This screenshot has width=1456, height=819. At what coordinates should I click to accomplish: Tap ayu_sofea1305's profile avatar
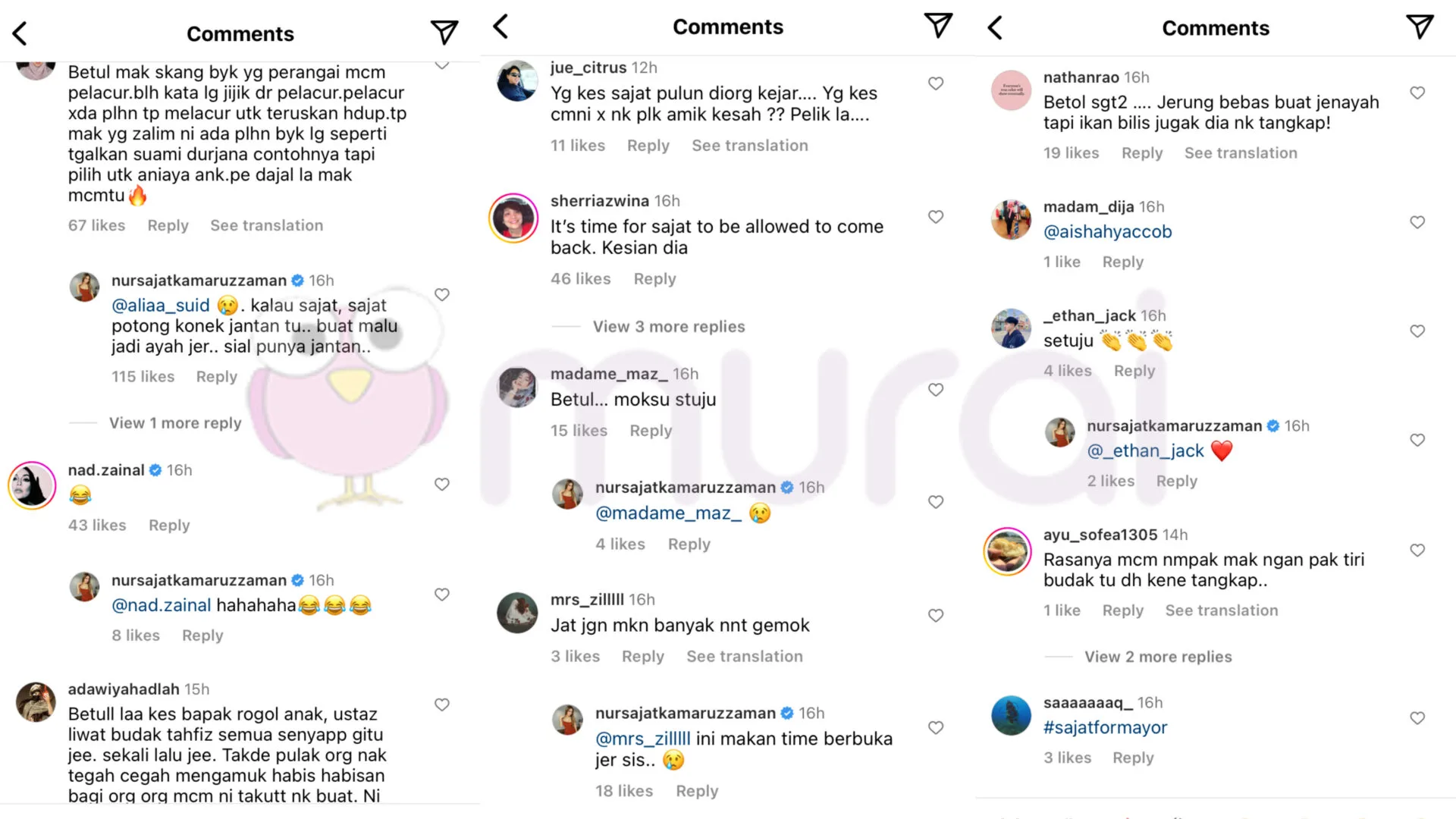(x=1007, y=551)
